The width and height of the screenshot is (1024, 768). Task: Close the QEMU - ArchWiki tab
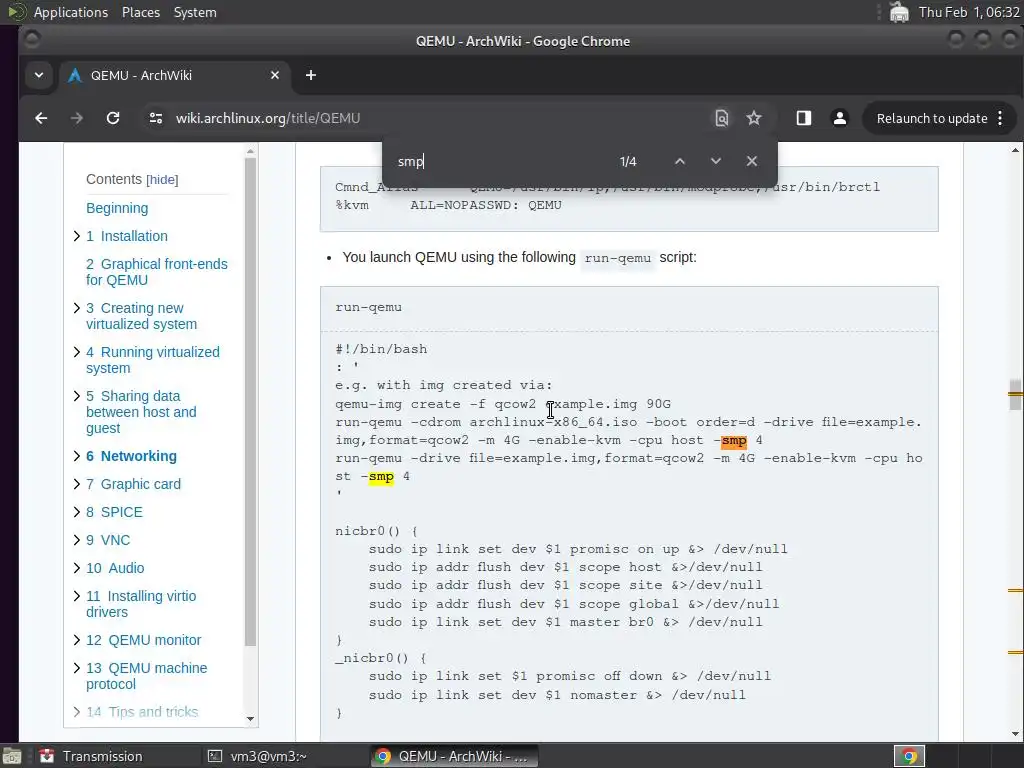(x=275, y=75)
